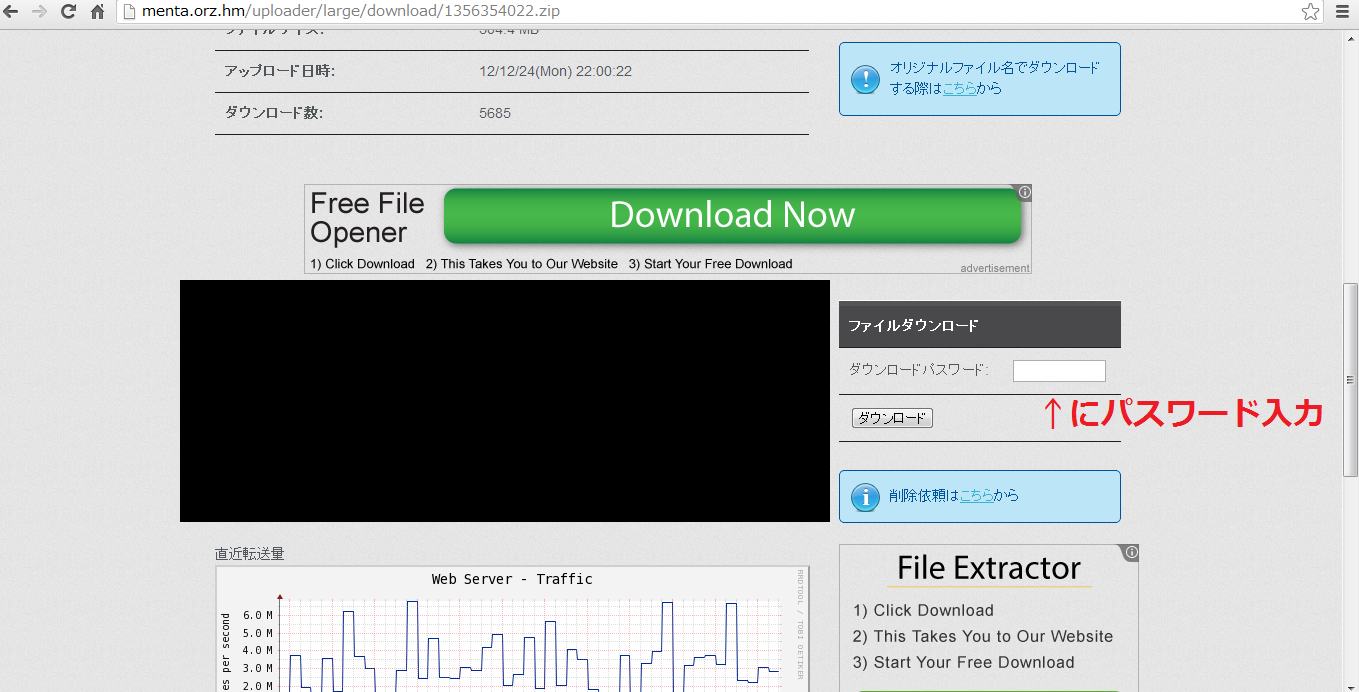Click the File Extractor ad heading
This screenshot has height=692, width=1359.
[989, 568]
